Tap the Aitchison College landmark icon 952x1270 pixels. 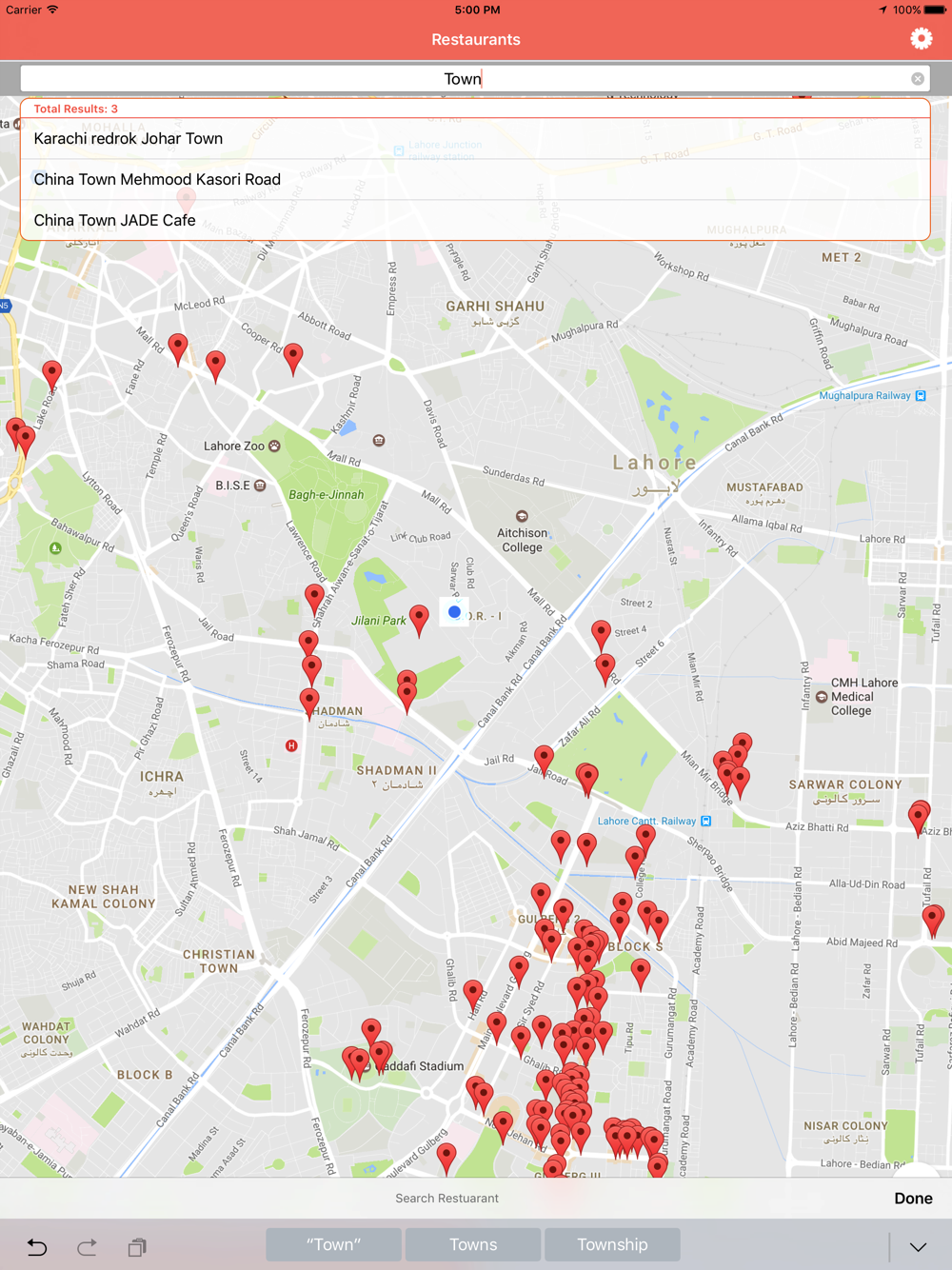(522, 517)
